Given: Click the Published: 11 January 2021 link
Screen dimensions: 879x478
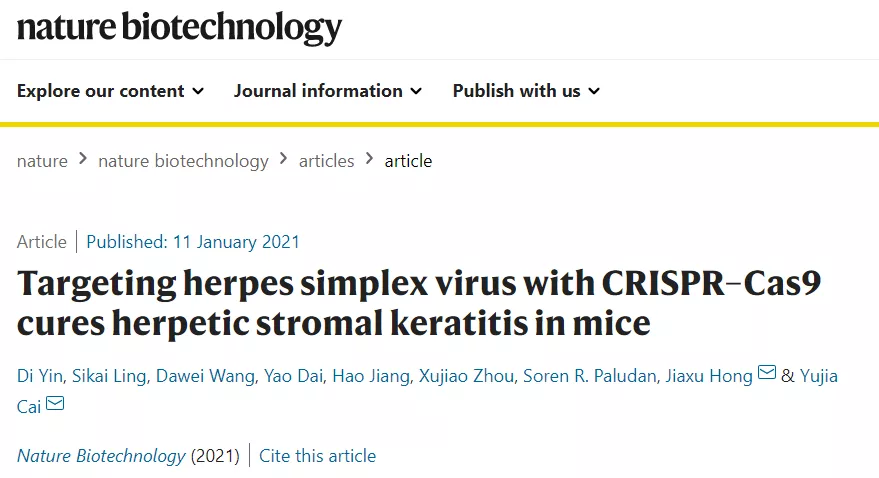Looking at the screenshot, I should 193,242.
